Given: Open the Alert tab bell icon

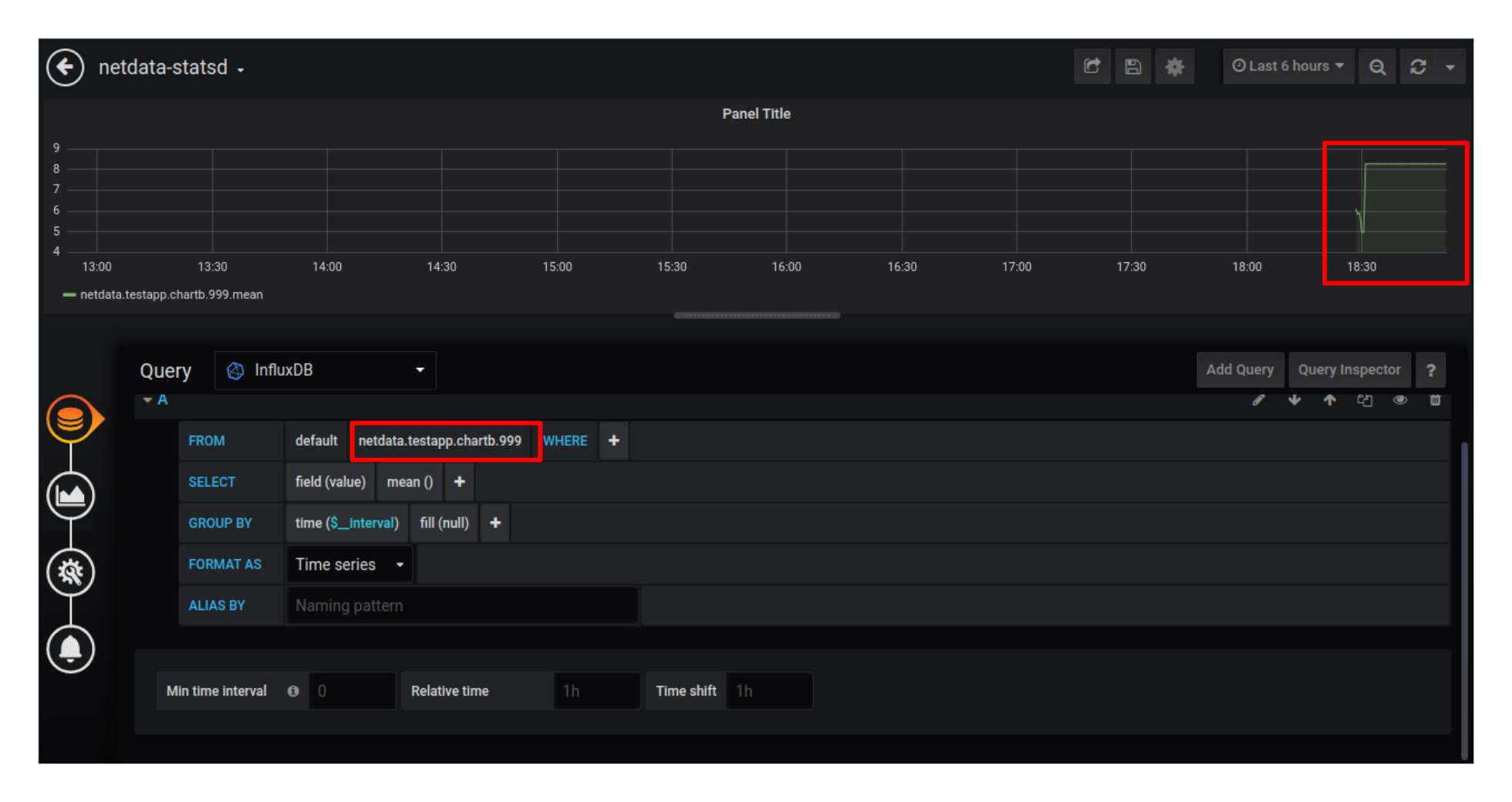Looking at the screenshot, I should coord(70,649).
